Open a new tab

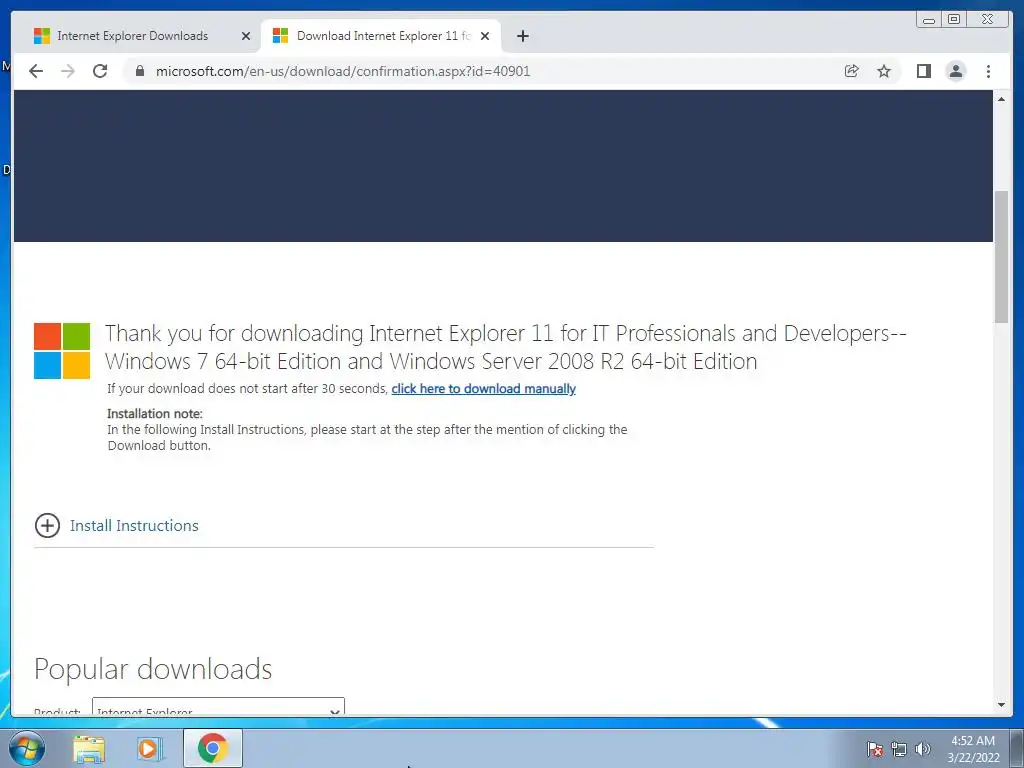click(522, 36)
